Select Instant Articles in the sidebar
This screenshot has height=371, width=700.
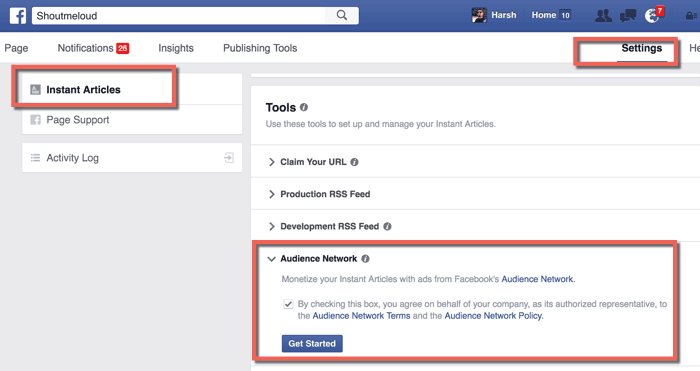tap(132, 89)
